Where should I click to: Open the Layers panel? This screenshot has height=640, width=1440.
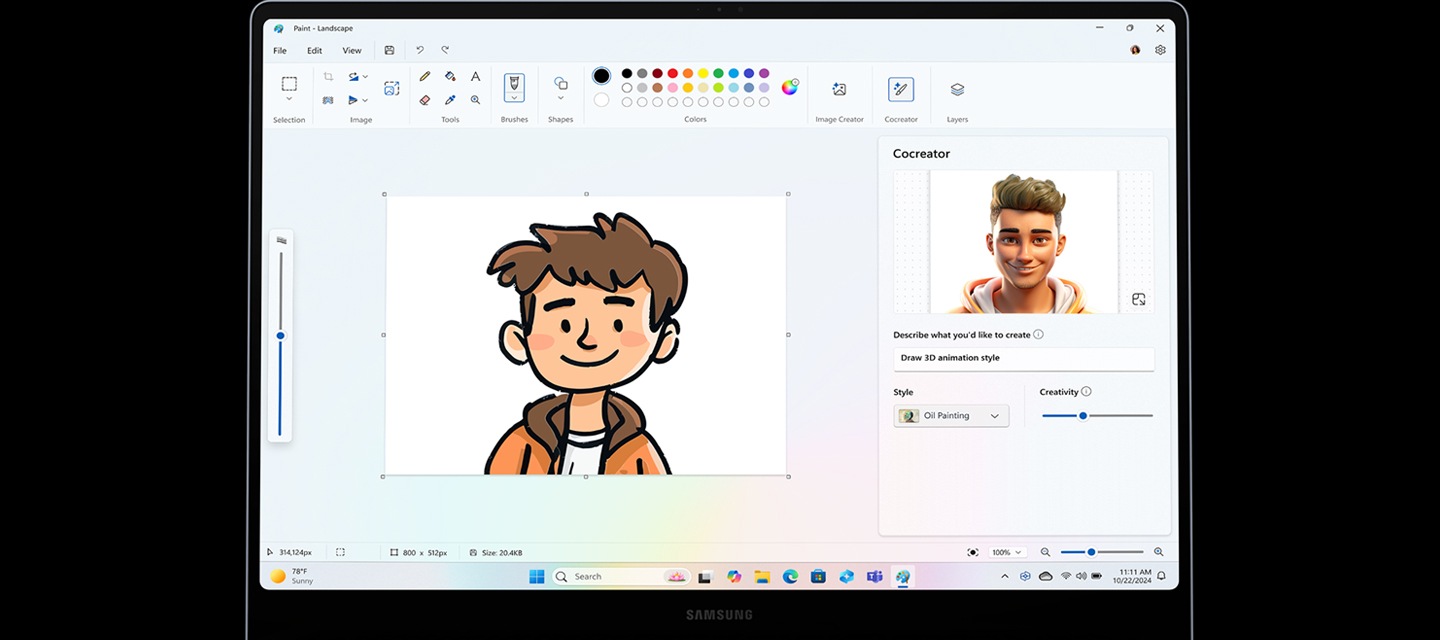point(957,90)
